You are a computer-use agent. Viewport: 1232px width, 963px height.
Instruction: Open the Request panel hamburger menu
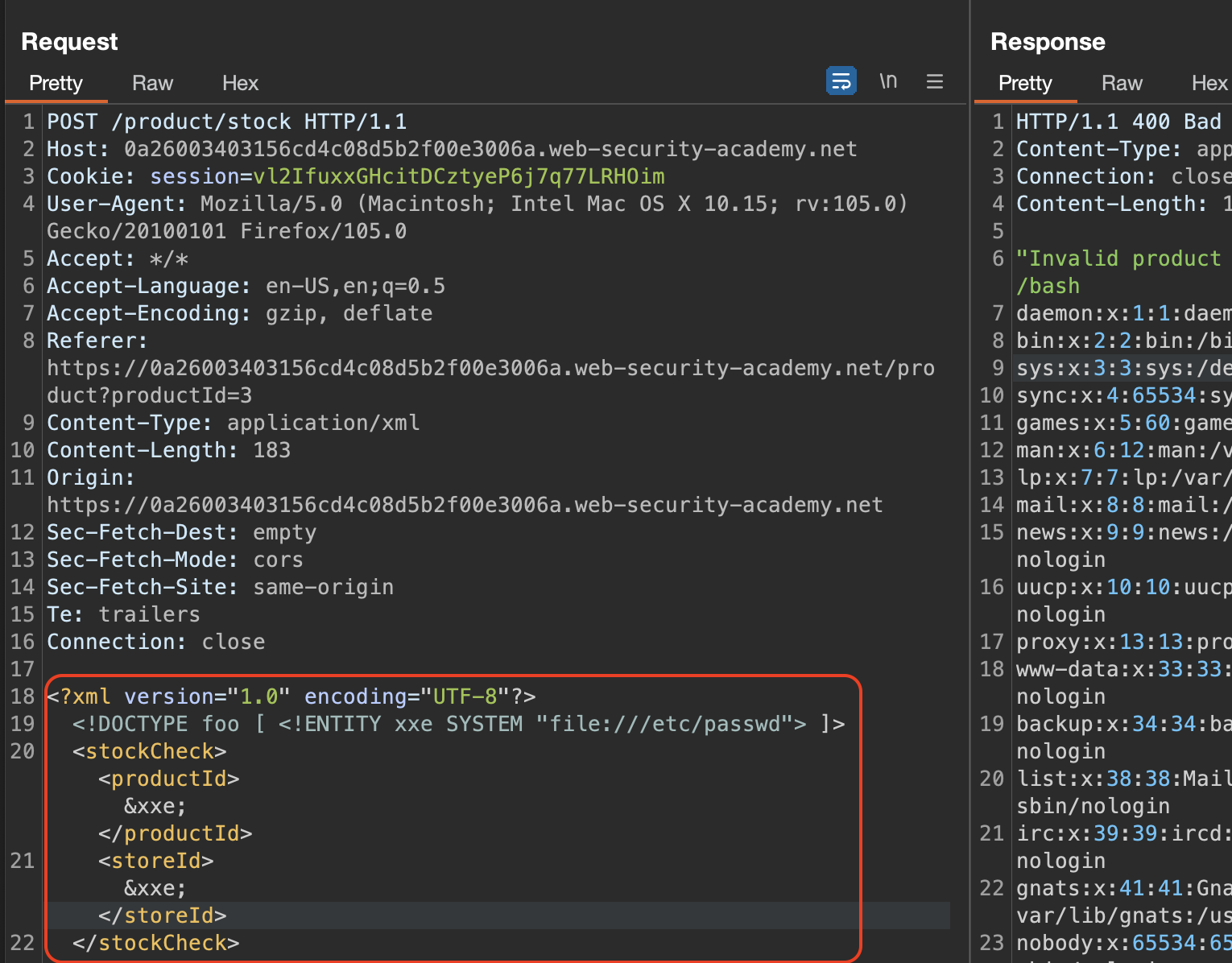pos(935,81)
